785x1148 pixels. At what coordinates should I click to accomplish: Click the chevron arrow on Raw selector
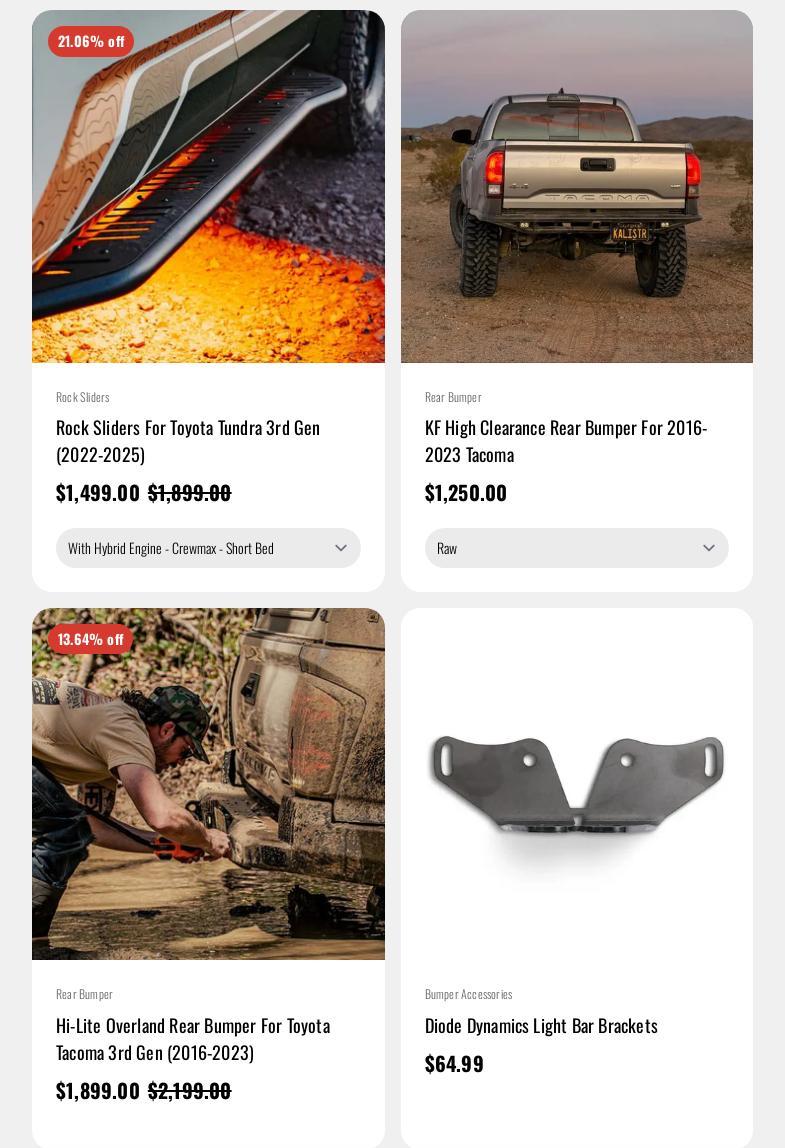click(708, 548)
